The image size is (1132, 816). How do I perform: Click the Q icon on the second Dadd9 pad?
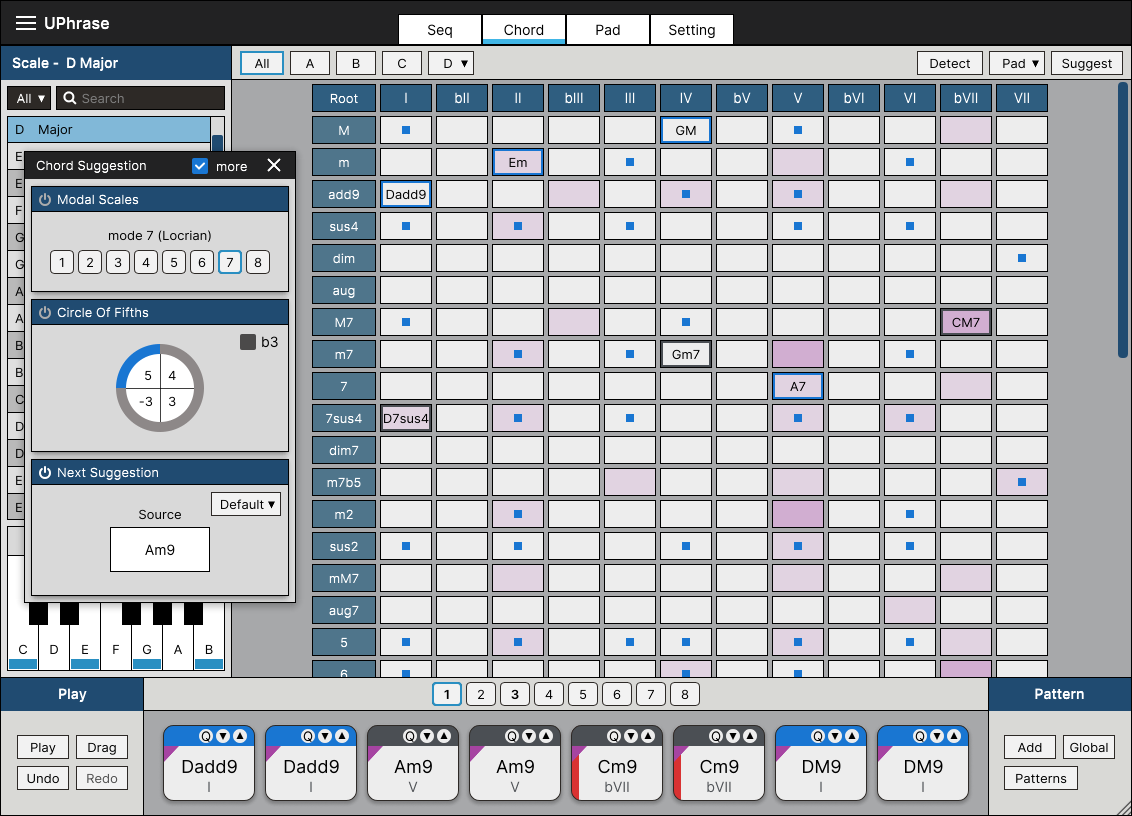click(x=308, y=736)
